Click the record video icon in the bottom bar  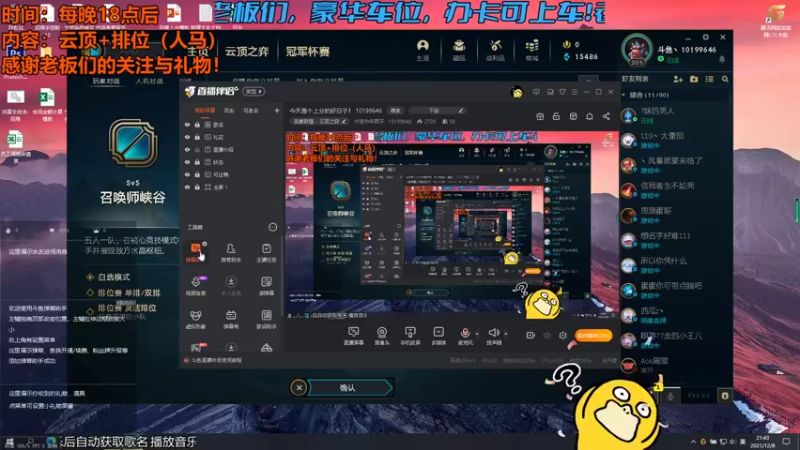(x=531, y=336)
